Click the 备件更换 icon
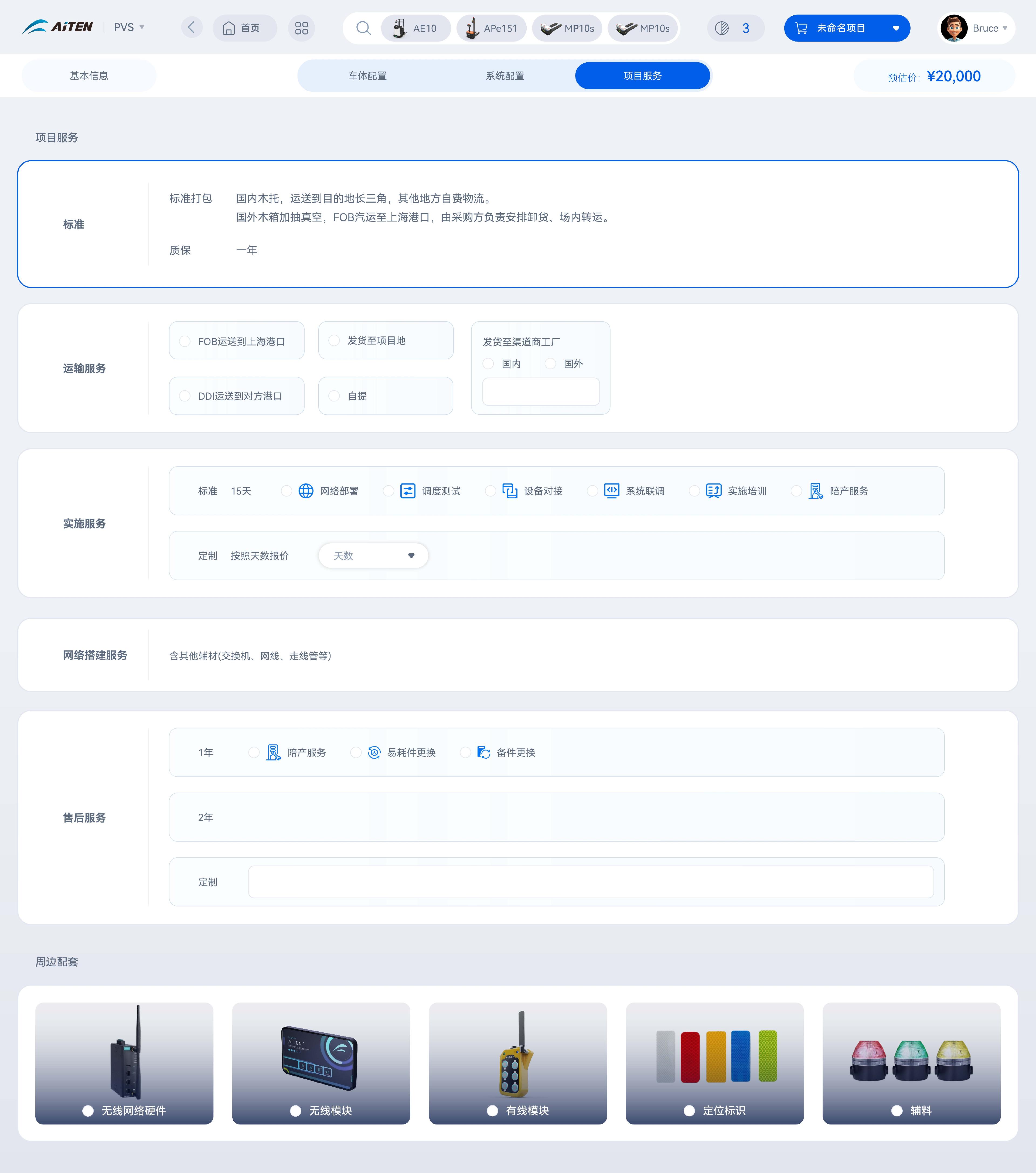This screenshot has width=1036, height=1173. 484,752
